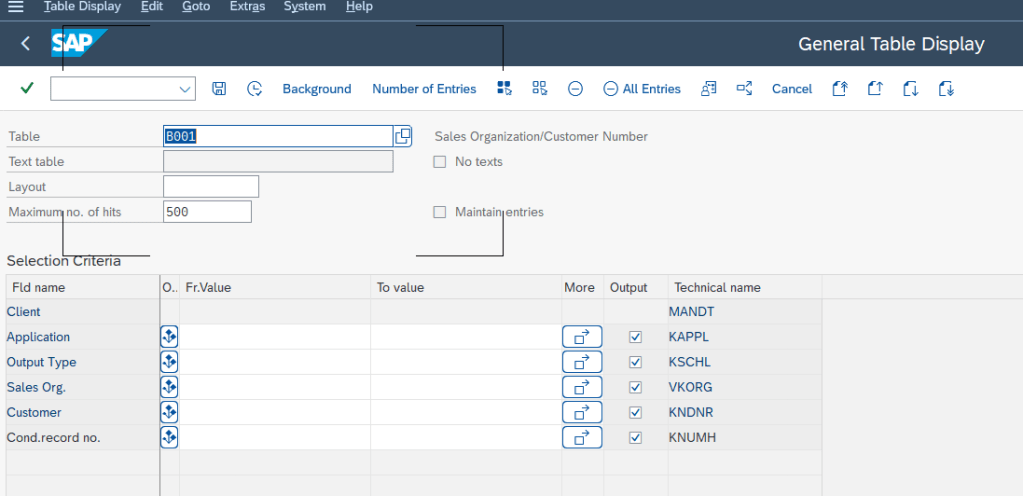Screen dimensions: 1023x496
Task: Click the green Execute checkmark icon
Action: [27, 88]
